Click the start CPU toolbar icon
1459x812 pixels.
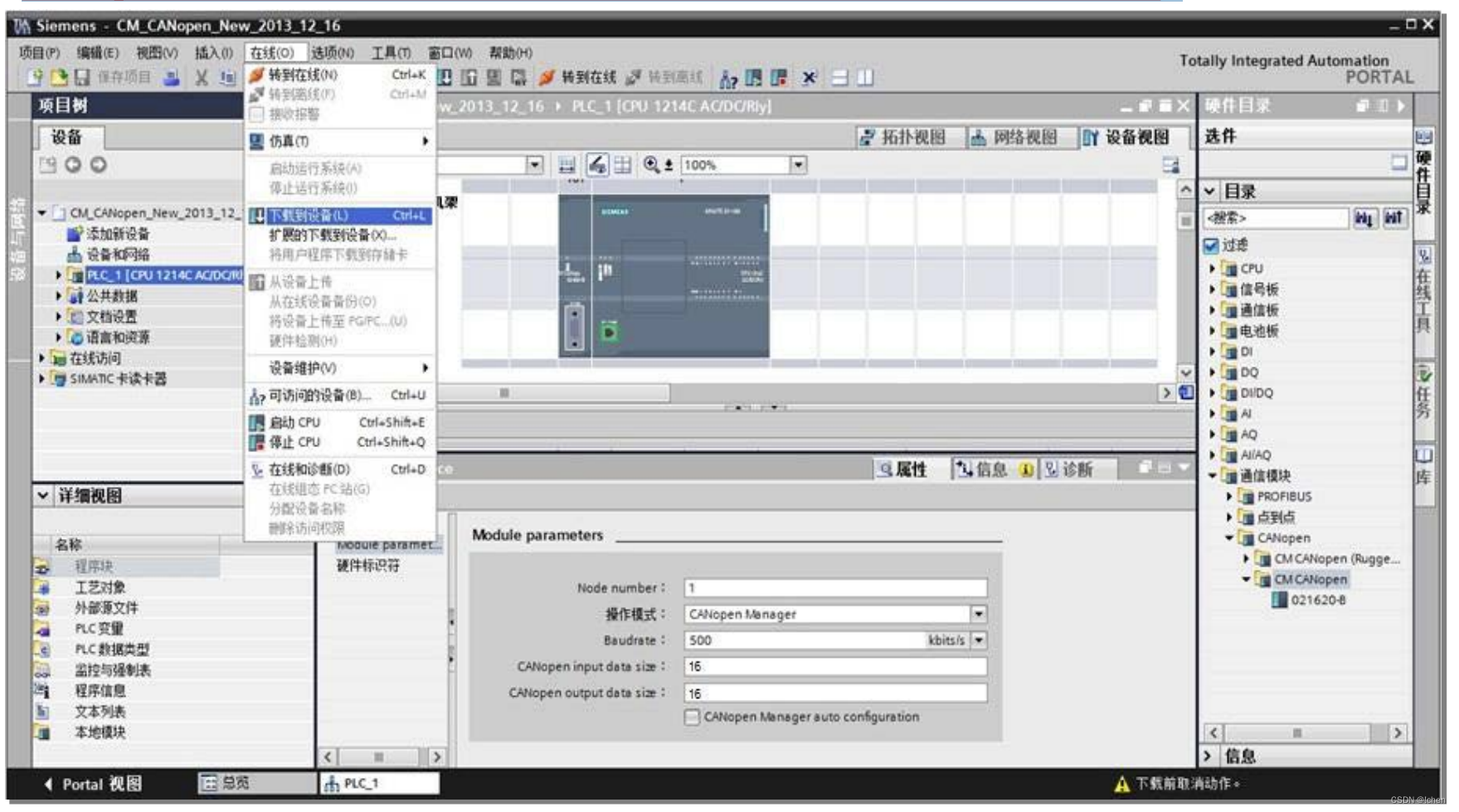pyautogui.click(x=753, y=78)
